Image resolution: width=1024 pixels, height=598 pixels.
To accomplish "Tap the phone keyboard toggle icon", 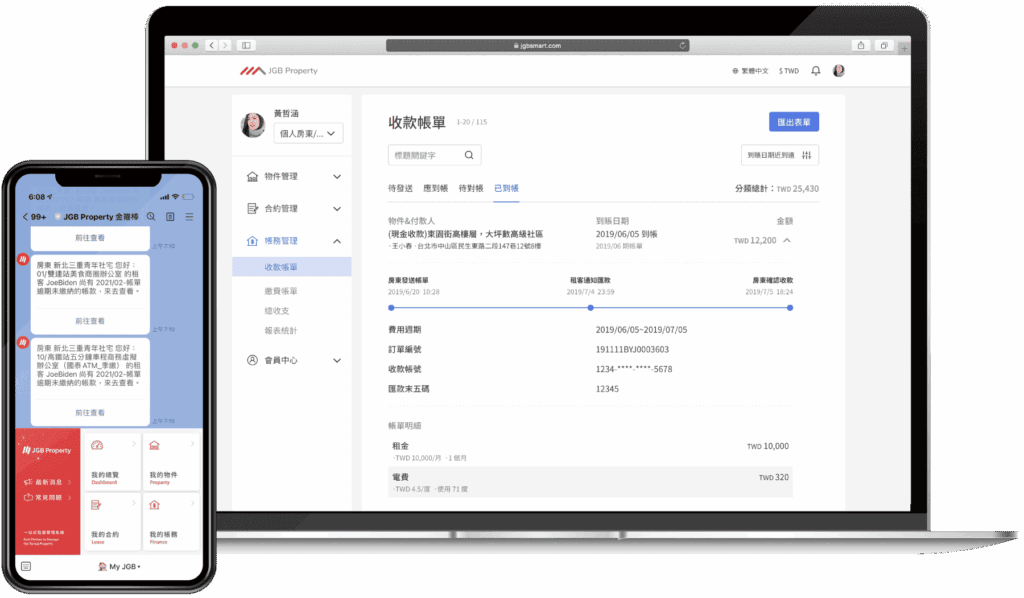I will 26,566.
